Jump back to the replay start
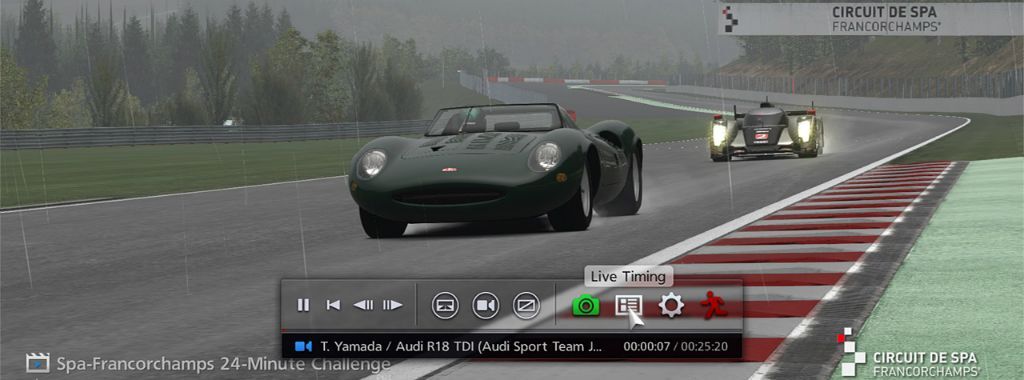The height and width of the screenshot is (380, 1024). 333,305
